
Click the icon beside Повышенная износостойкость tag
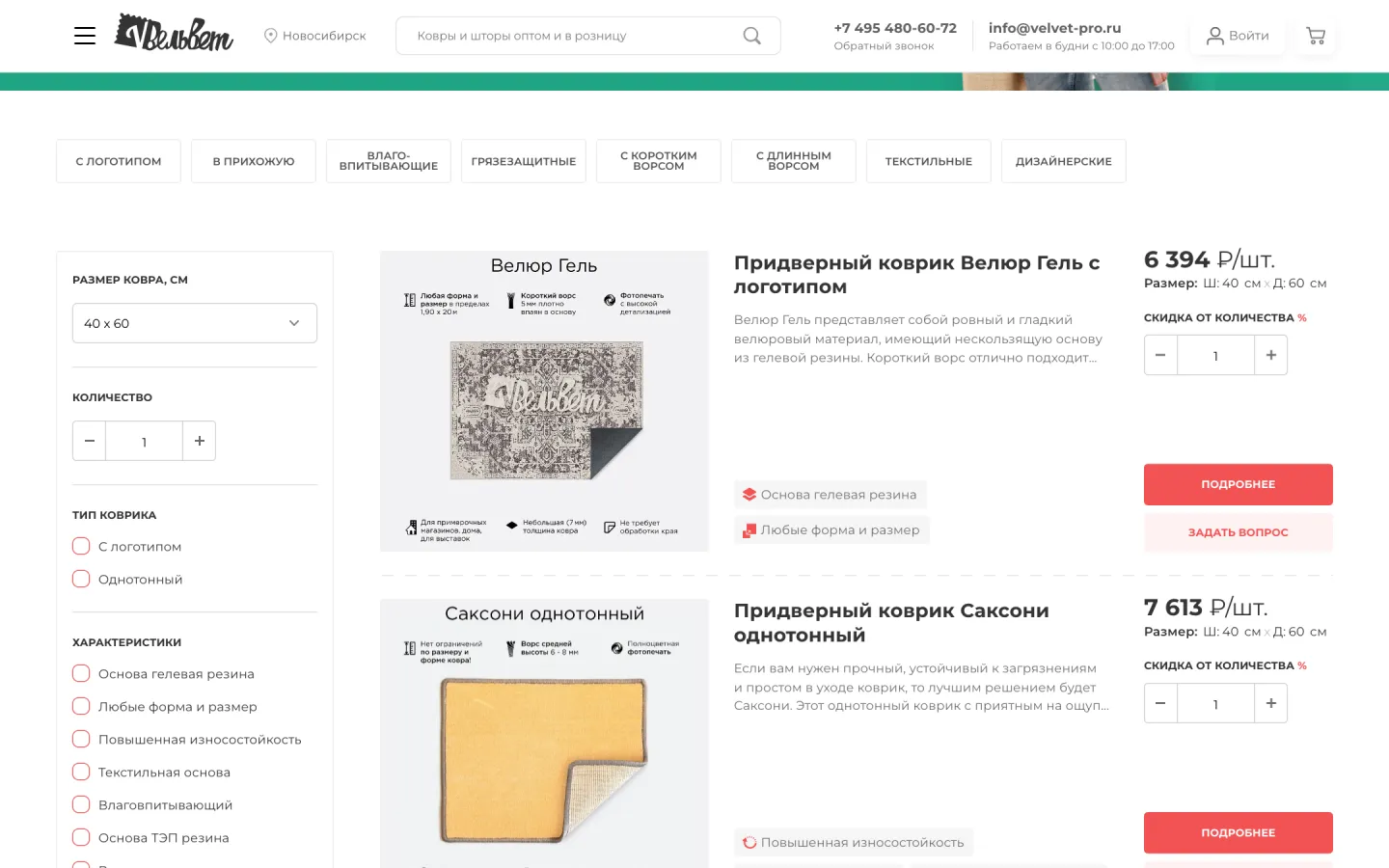pos(749,842)
